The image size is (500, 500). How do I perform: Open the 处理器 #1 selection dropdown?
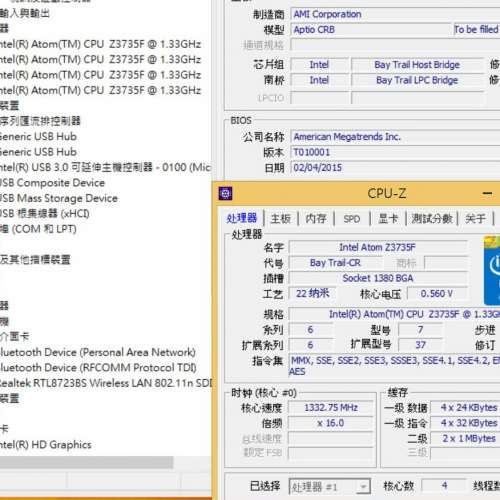coord(329,487)
